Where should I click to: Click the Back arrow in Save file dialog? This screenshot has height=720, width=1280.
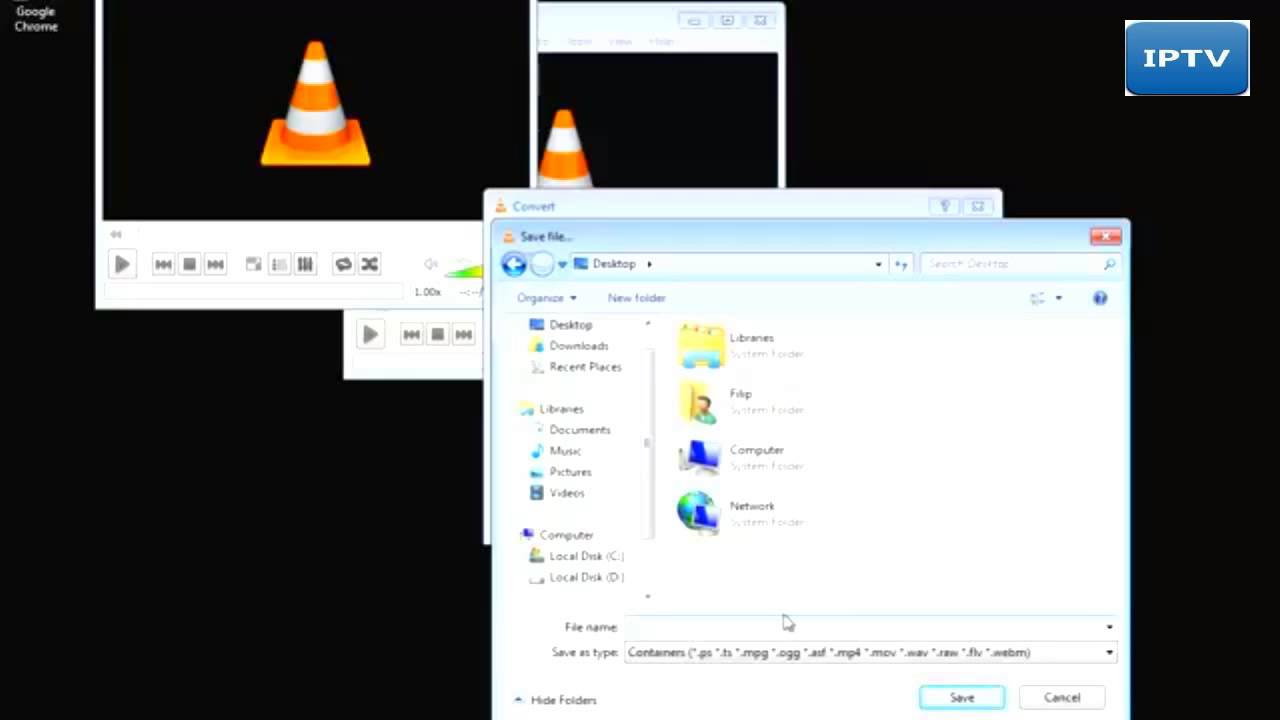point(514,264)
